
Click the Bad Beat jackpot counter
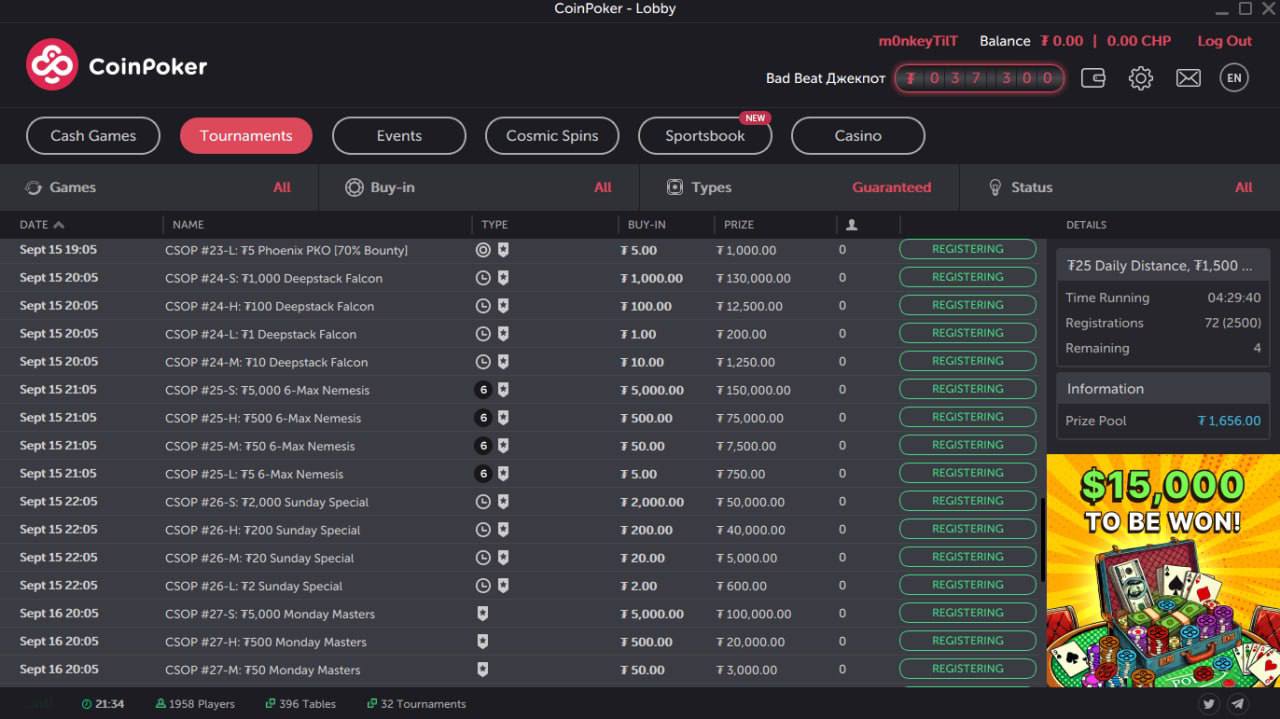click(x=979, y=78)
